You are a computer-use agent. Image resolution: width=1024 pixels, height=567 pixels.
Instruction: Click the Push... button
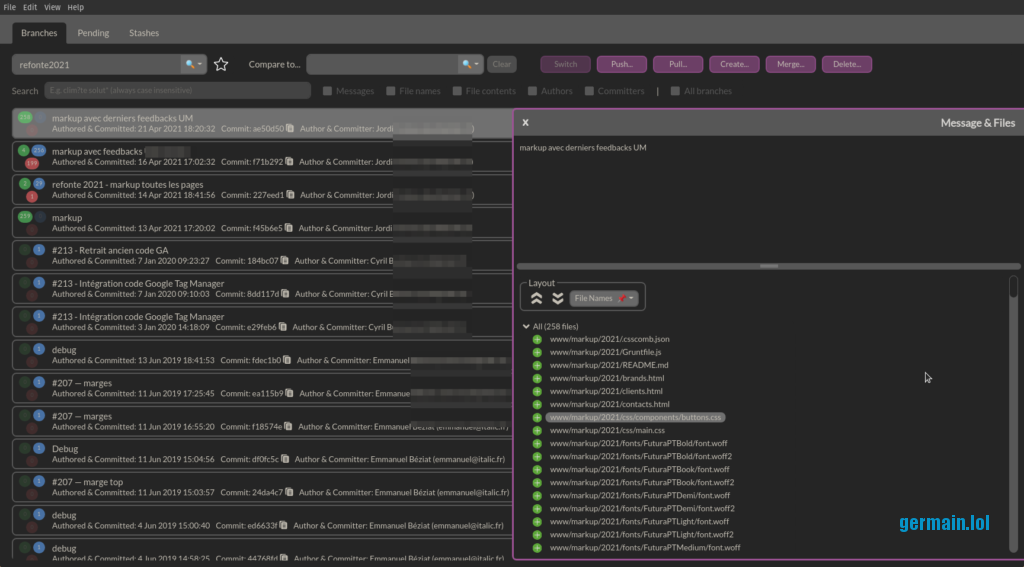point(621,64)
